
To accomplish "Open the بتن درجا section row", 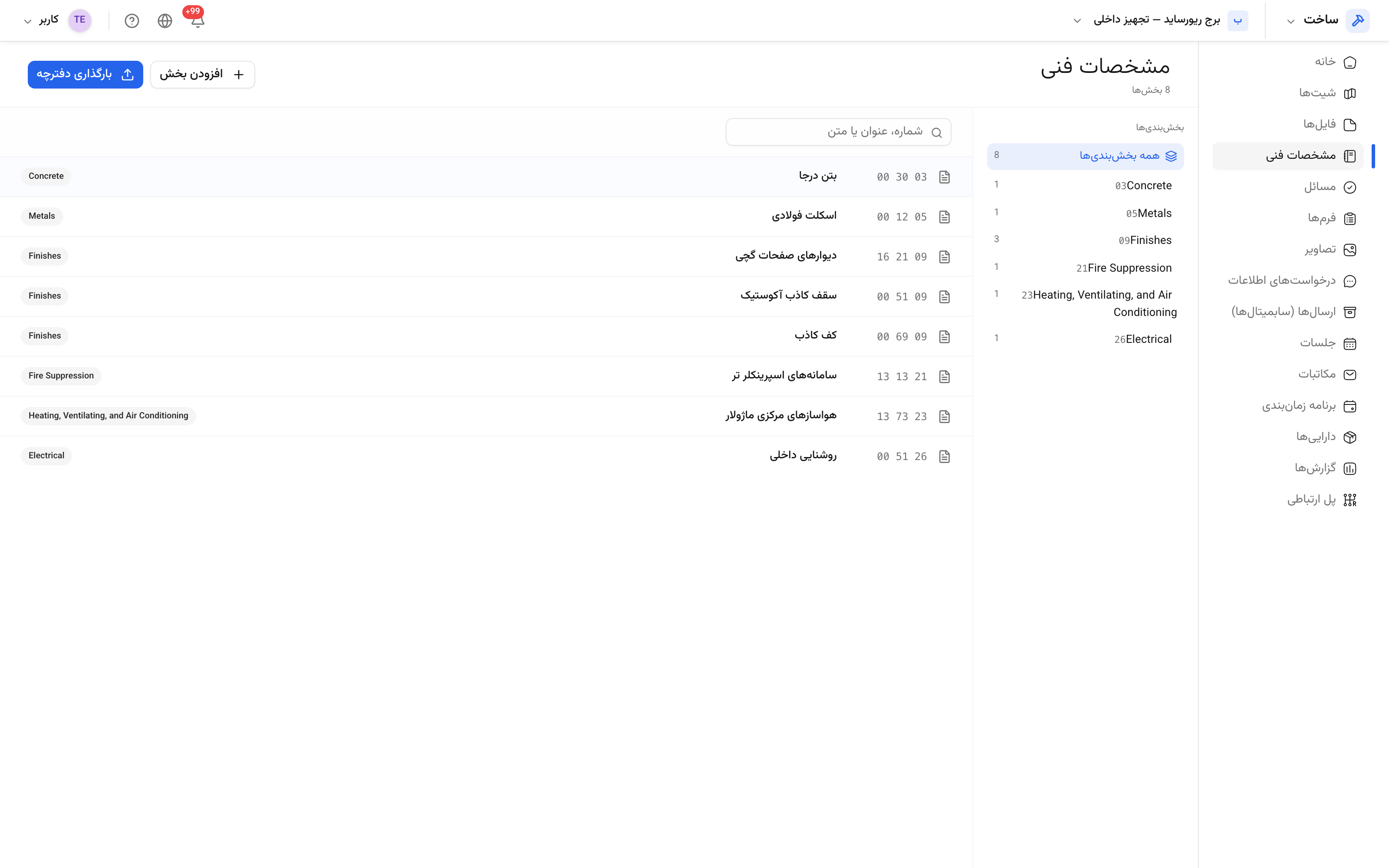I will (x=486, y=177).
